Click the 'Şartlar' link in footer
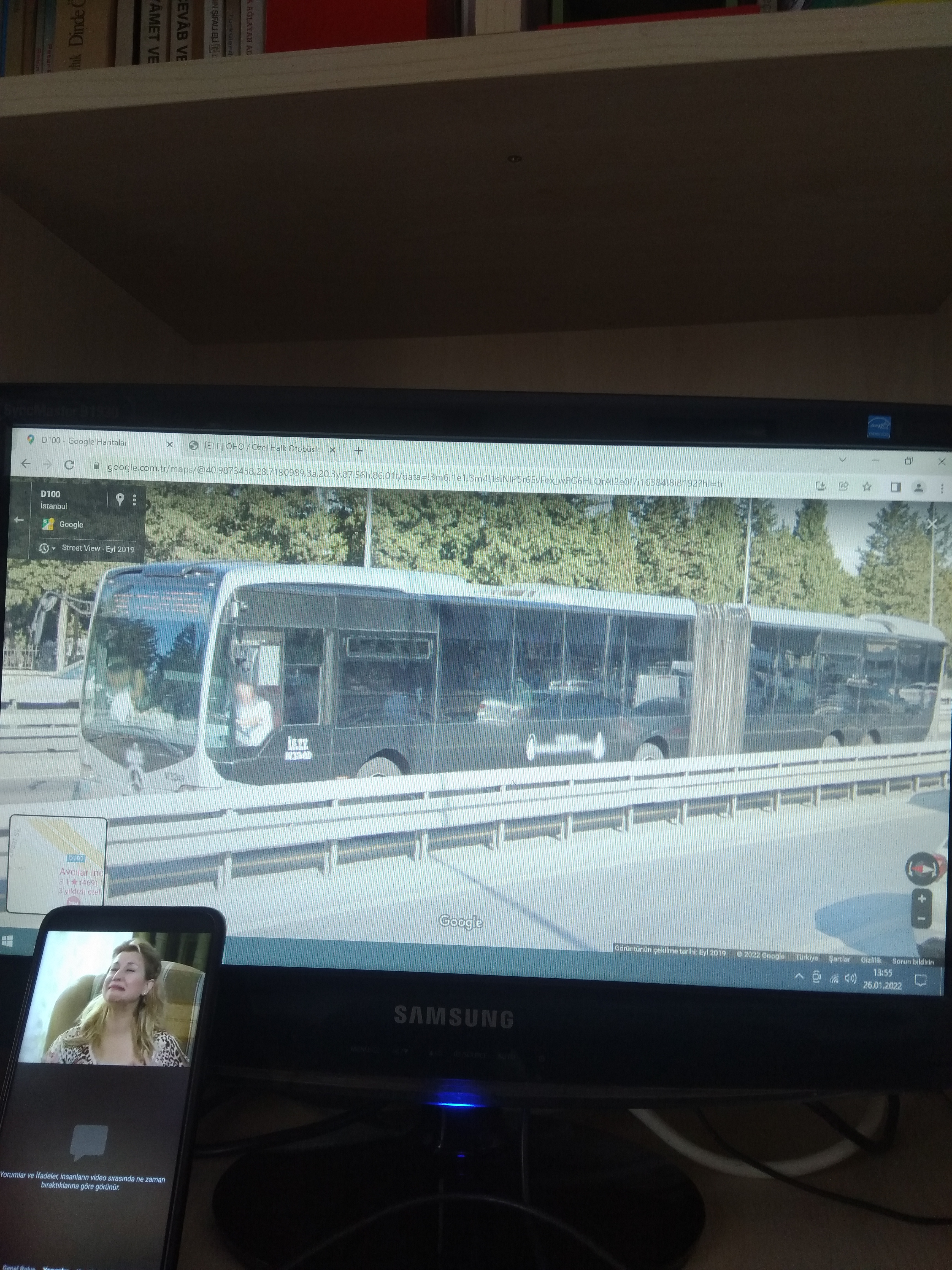 tap(839, 959)
